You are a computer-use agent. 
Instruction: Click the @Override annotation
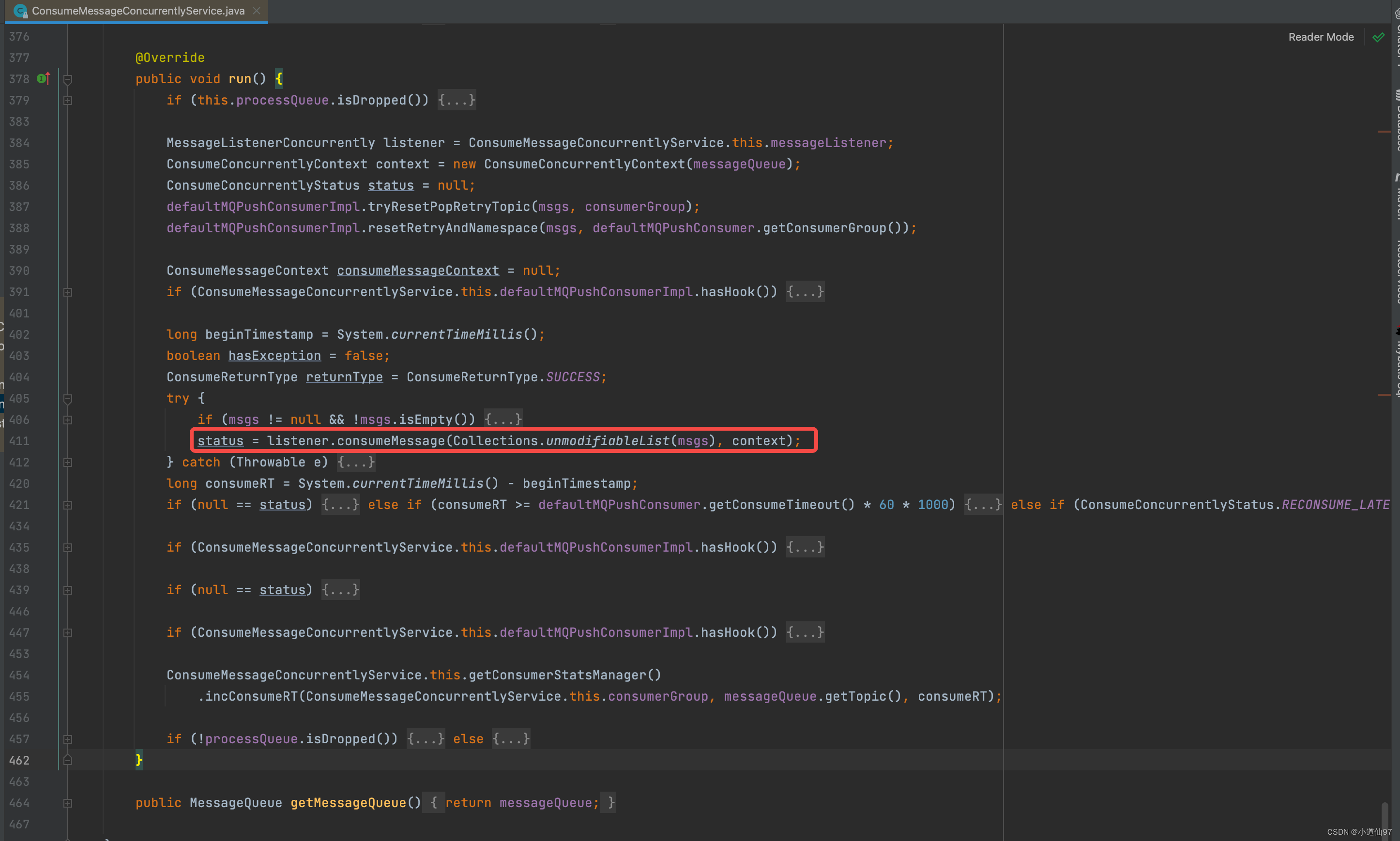(169, 58)
